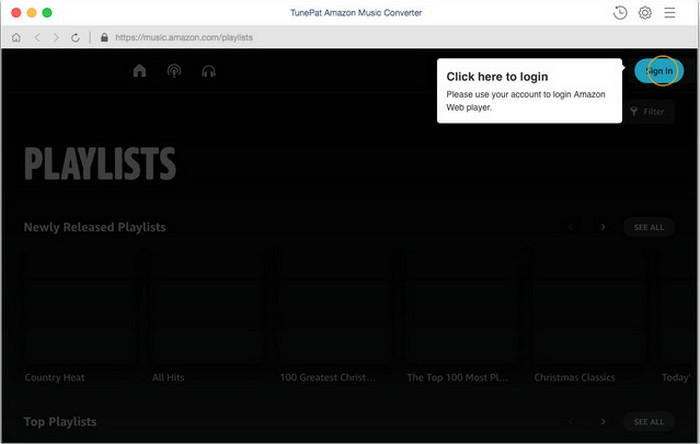Navigate back with the left arrow
This screenshot has height=444, width=700.
point(36,38)
